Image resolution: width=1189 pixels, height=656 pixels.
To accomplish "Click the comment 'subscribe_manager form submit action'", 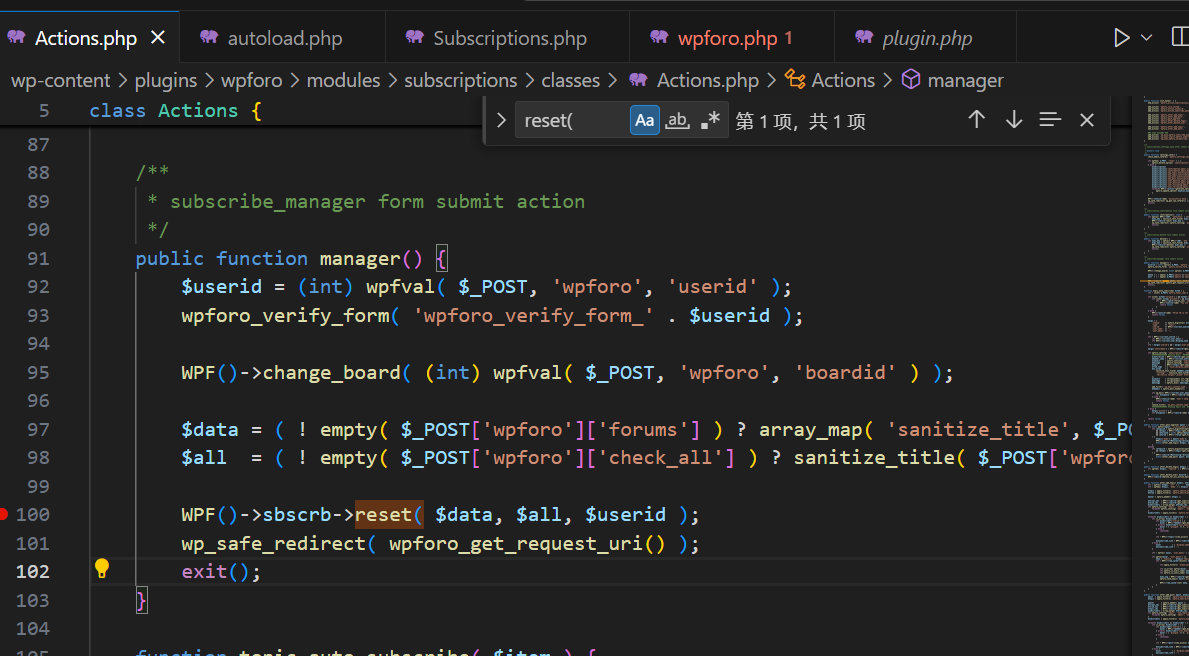I will click(378, 202).
